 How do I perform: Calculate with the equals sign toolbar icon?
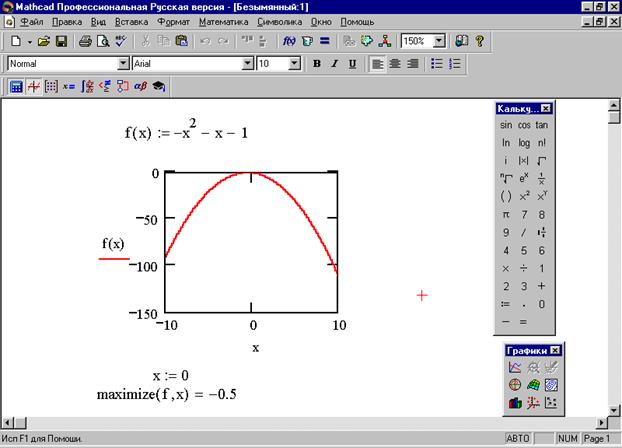pos(325,41)
